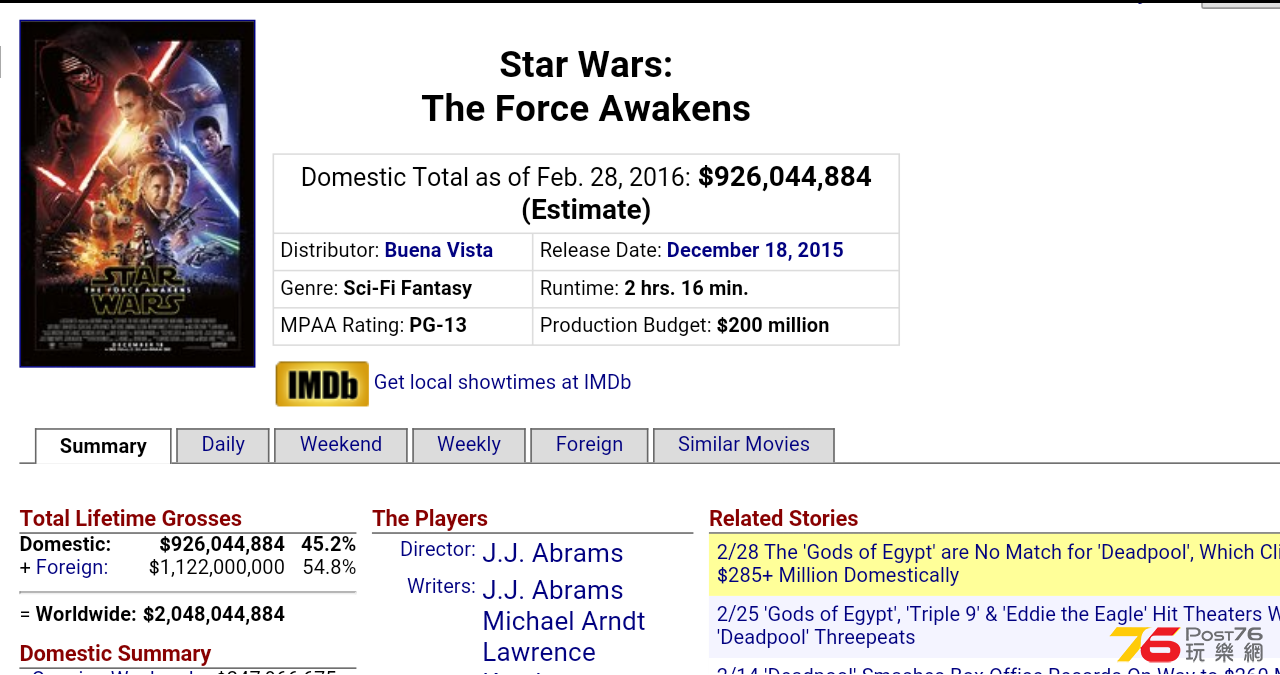
Task: Switch to the Foreign tab
Action: coord(589,445)
